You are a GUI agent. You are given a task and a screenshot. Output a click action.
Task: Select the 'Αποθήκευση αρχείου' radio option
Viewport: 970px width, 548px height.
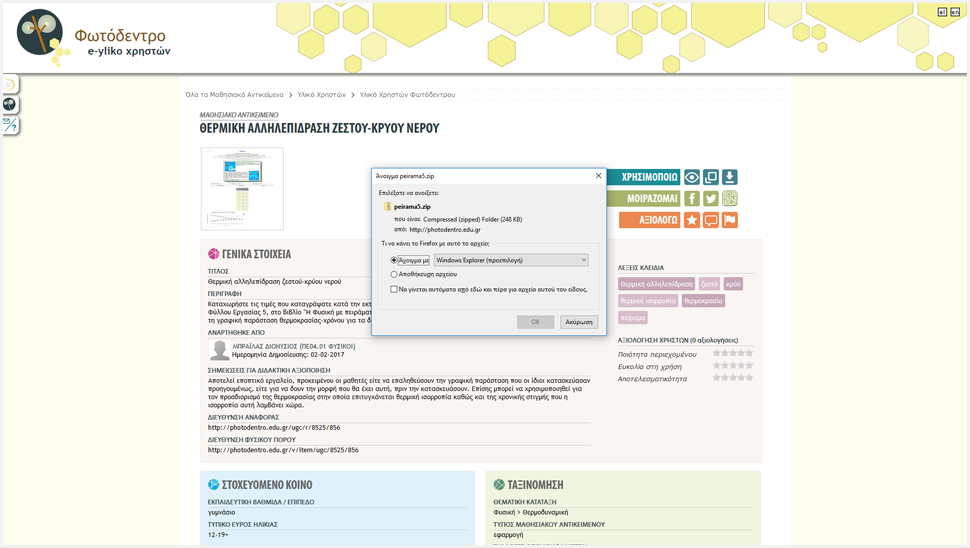(x=394, y=274)
